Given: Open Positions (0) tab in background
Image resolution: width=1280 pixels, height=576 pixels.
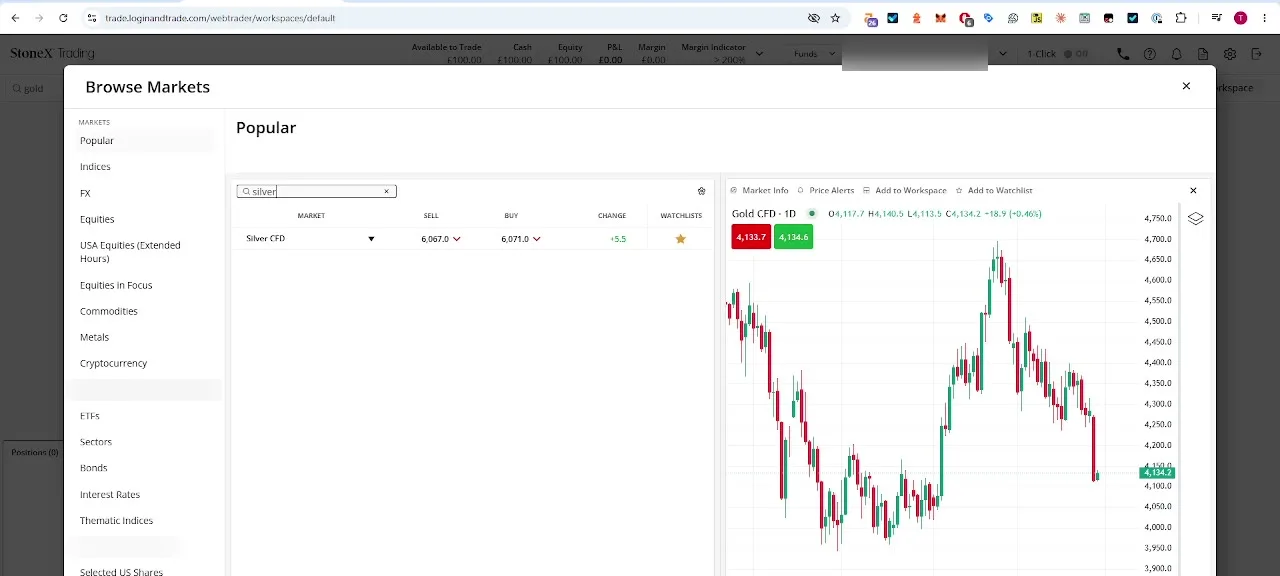Looking at the screenshot, I should click(34, 452).
